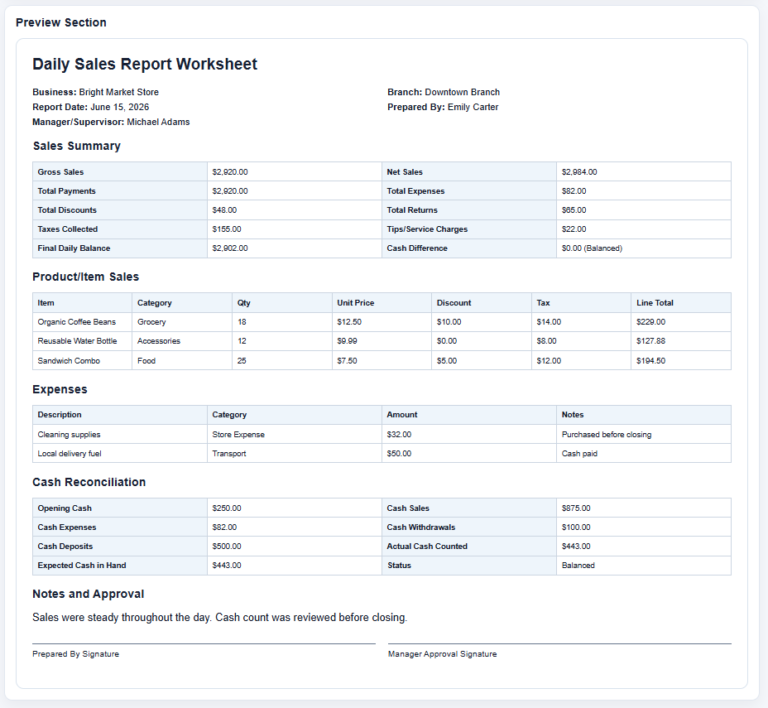Viewport: 768px width, 708px height.
Task: Select the Cash Deposits value $500.00
Action: tap(226, 546)
